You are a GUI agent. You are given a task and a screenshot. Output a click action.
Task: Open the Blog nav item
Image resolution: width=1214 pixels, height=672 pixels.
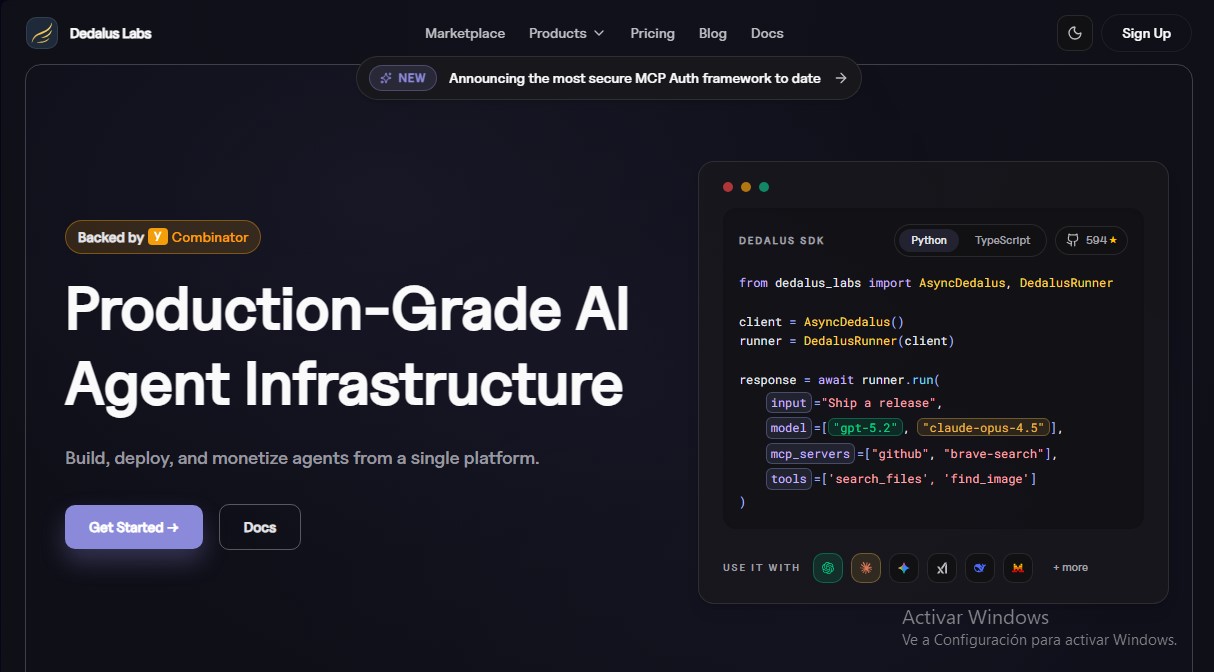[713, 33]
